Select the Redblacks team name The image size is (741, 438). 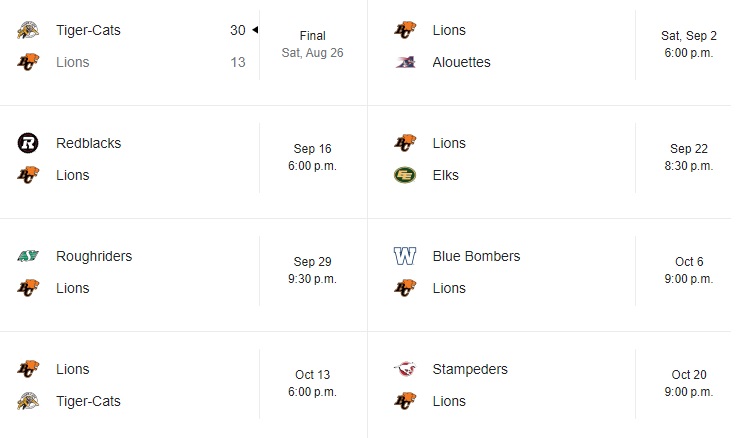[89, 143]
